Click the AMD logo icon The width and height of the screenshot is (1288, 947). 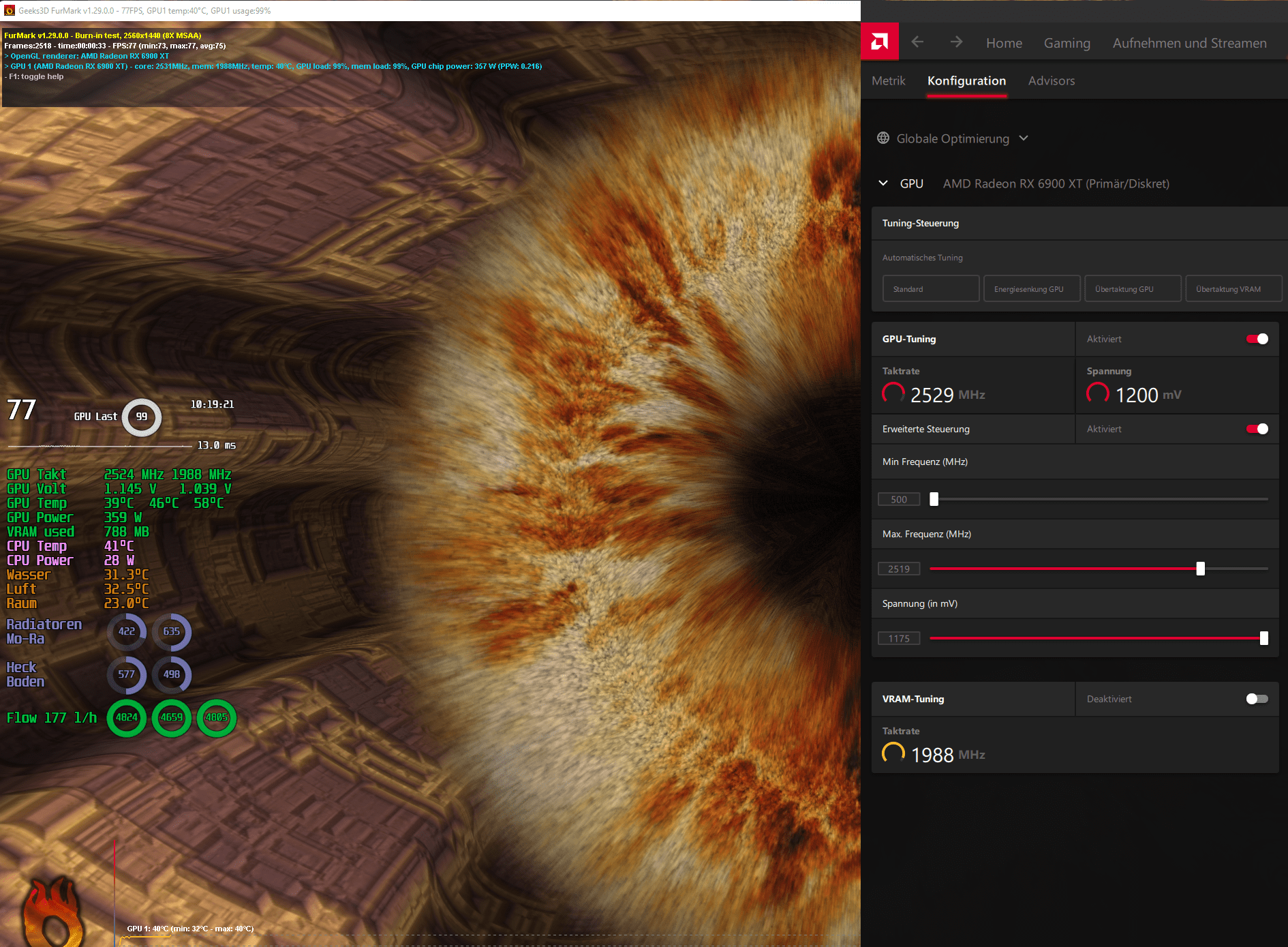coord(880,42)
